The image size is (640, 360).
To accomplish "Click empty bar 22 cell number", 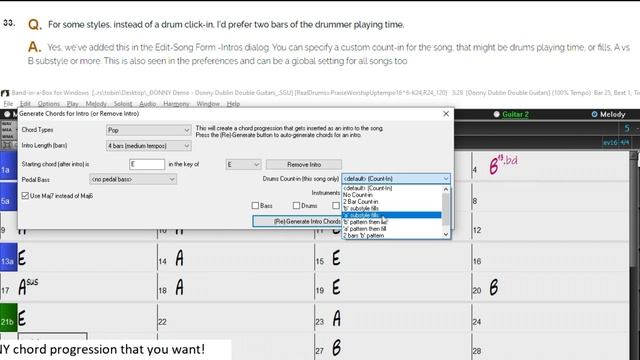I will [x=162, y=322].
